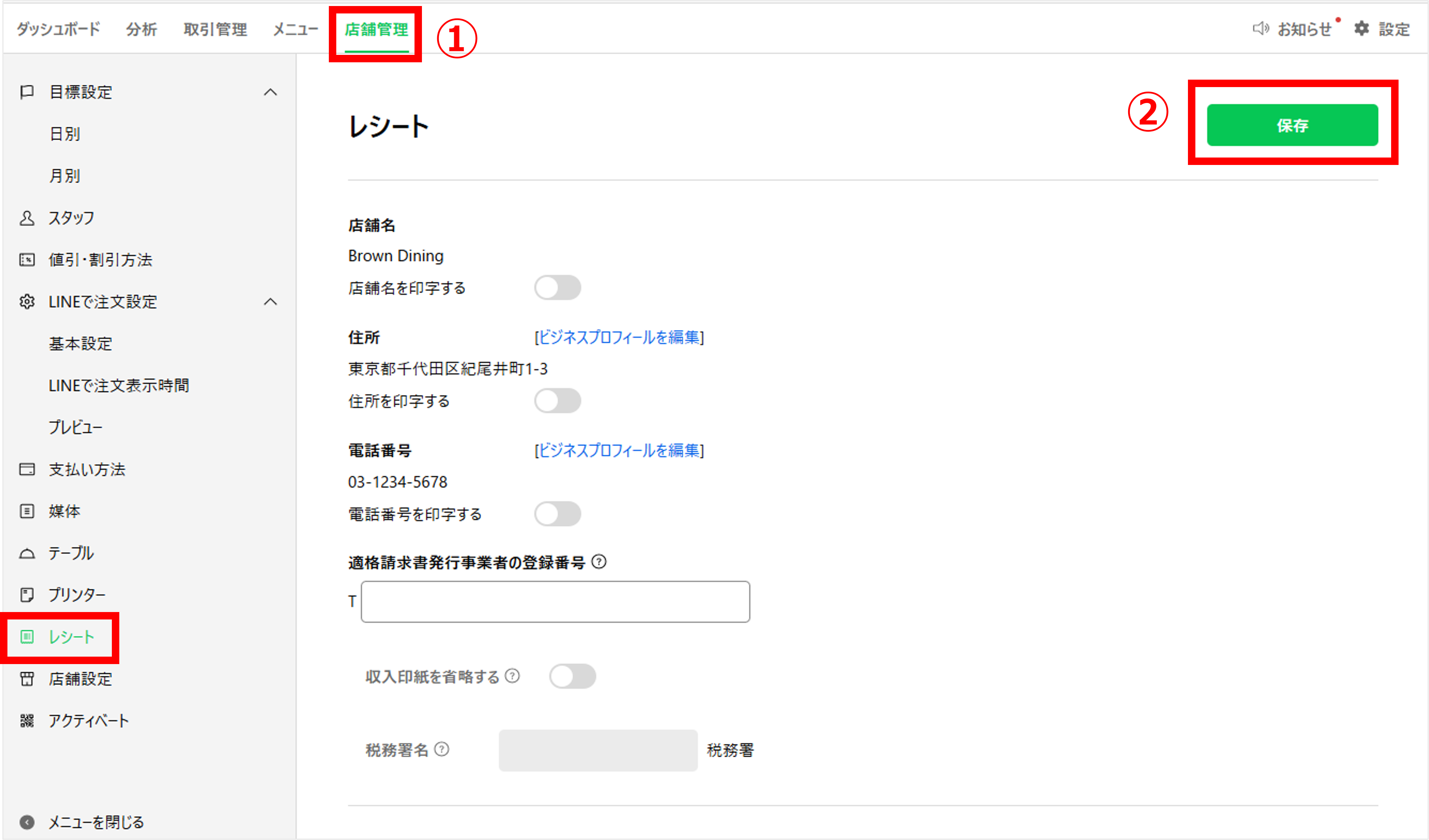
Task: Click the QR code icon beside アクティベート
Action: point(27,721)
